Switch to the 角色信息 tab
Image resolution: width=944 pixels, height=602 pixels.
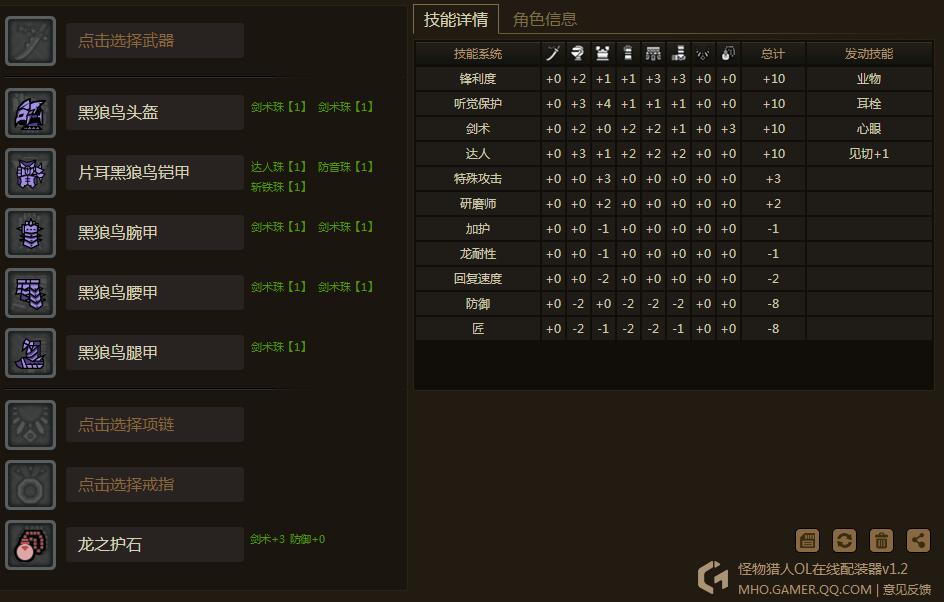click(545, 19)
